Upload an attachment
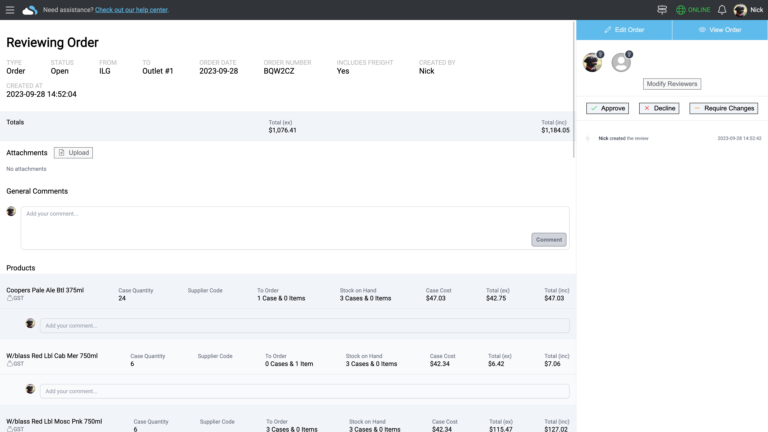768x432 pixels. tap(73, 153)
